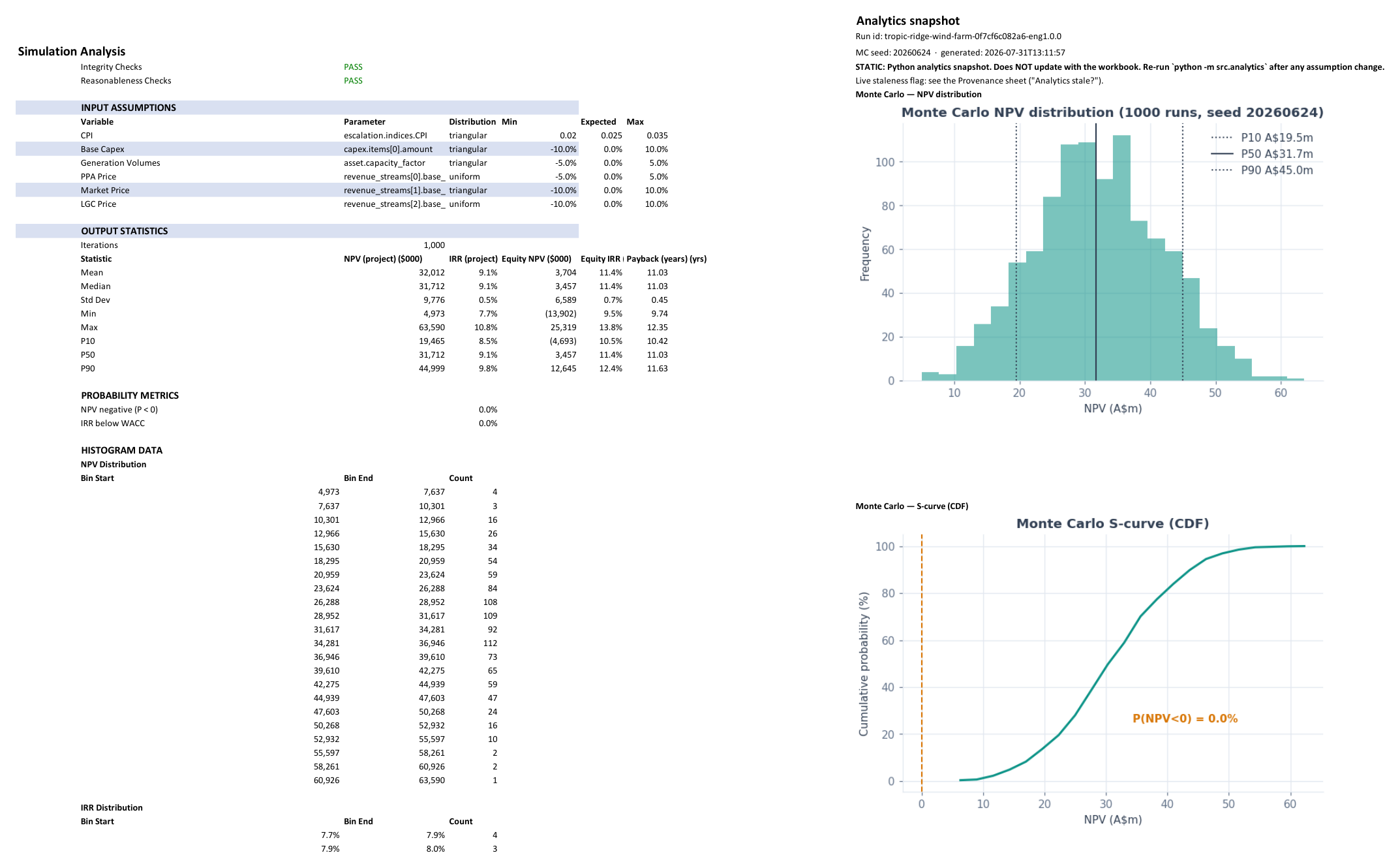Viewport: 1400px width, 868px height.
Task: Click the P90 A$45.0m legend entry
Action: click(x=1262, y=170)
